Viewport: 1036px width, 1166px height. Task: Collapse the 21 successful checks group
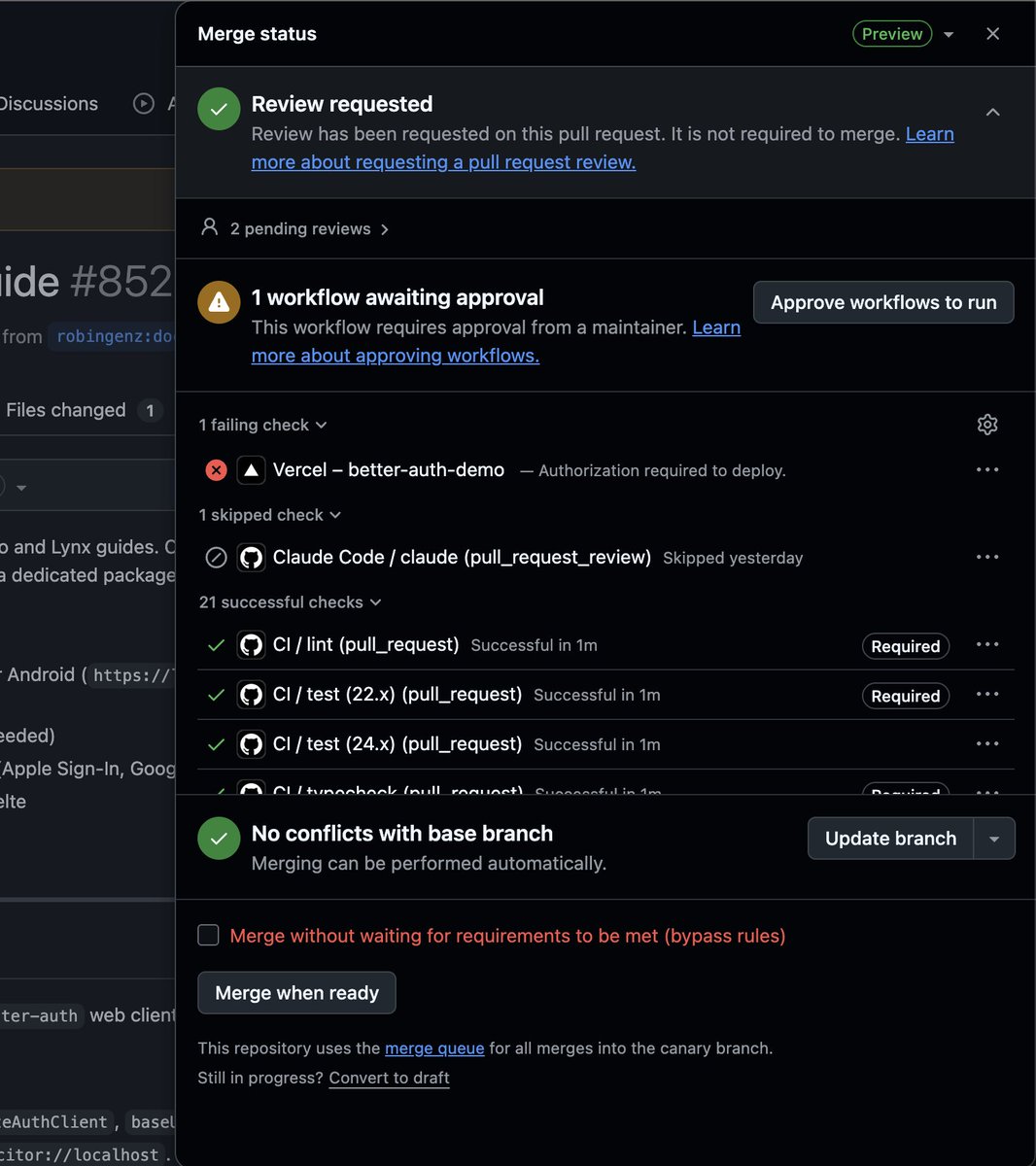pos(290,602)
